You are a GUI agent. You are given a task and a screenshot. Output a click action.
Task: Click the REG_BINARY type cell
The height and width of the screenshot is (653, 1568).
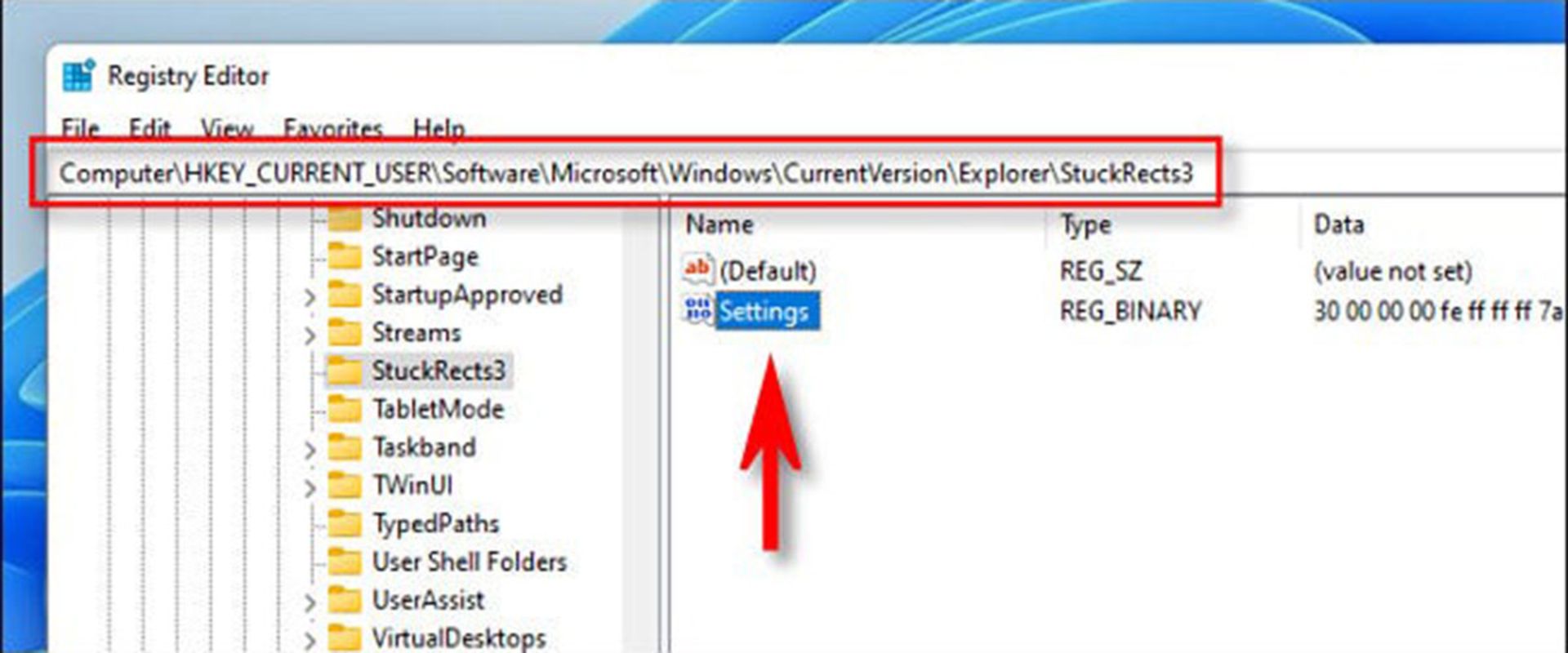(x=1130, y=311)
